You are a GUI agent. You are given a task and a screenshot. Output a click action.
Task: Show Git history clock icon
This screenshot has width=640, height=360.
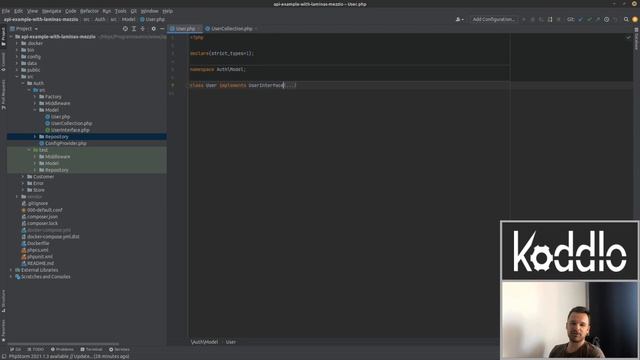607,19
